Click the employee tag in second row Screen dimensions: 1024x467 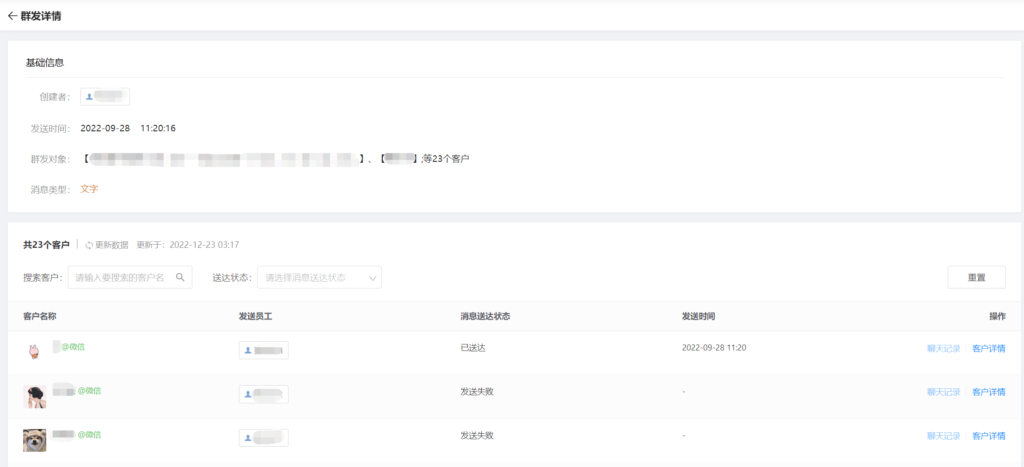264,394
